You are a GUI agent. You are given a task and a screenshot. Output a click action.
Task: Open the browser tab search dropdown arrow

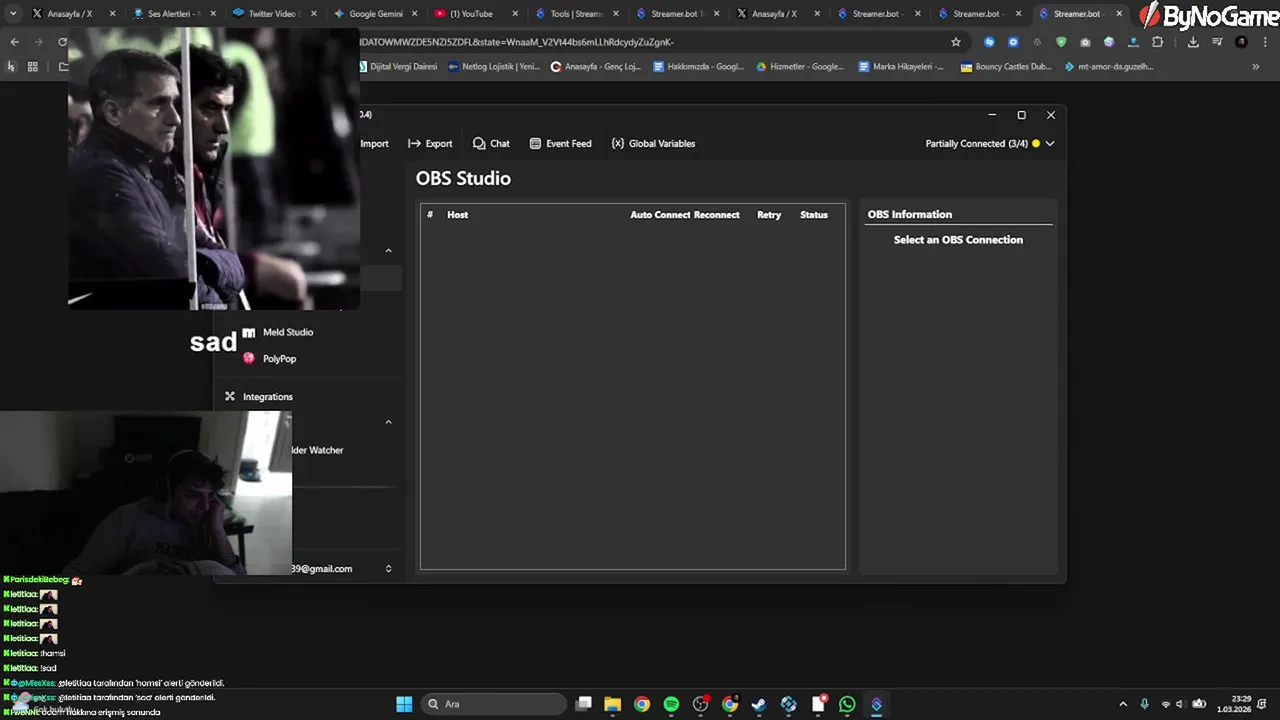(x=12, y=14)
